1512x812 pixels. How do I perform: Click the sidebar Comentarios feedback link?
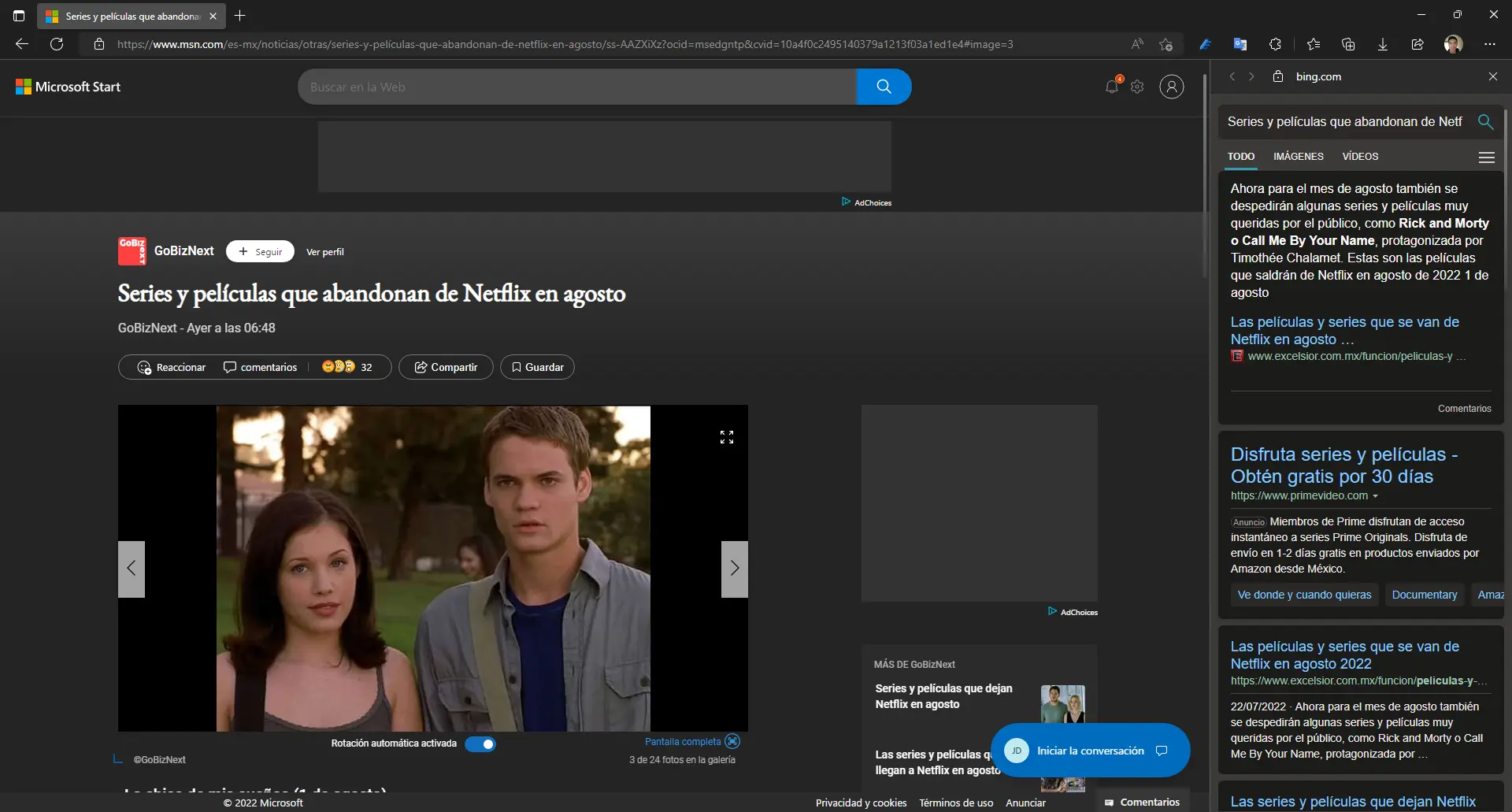pos(1464,409)
